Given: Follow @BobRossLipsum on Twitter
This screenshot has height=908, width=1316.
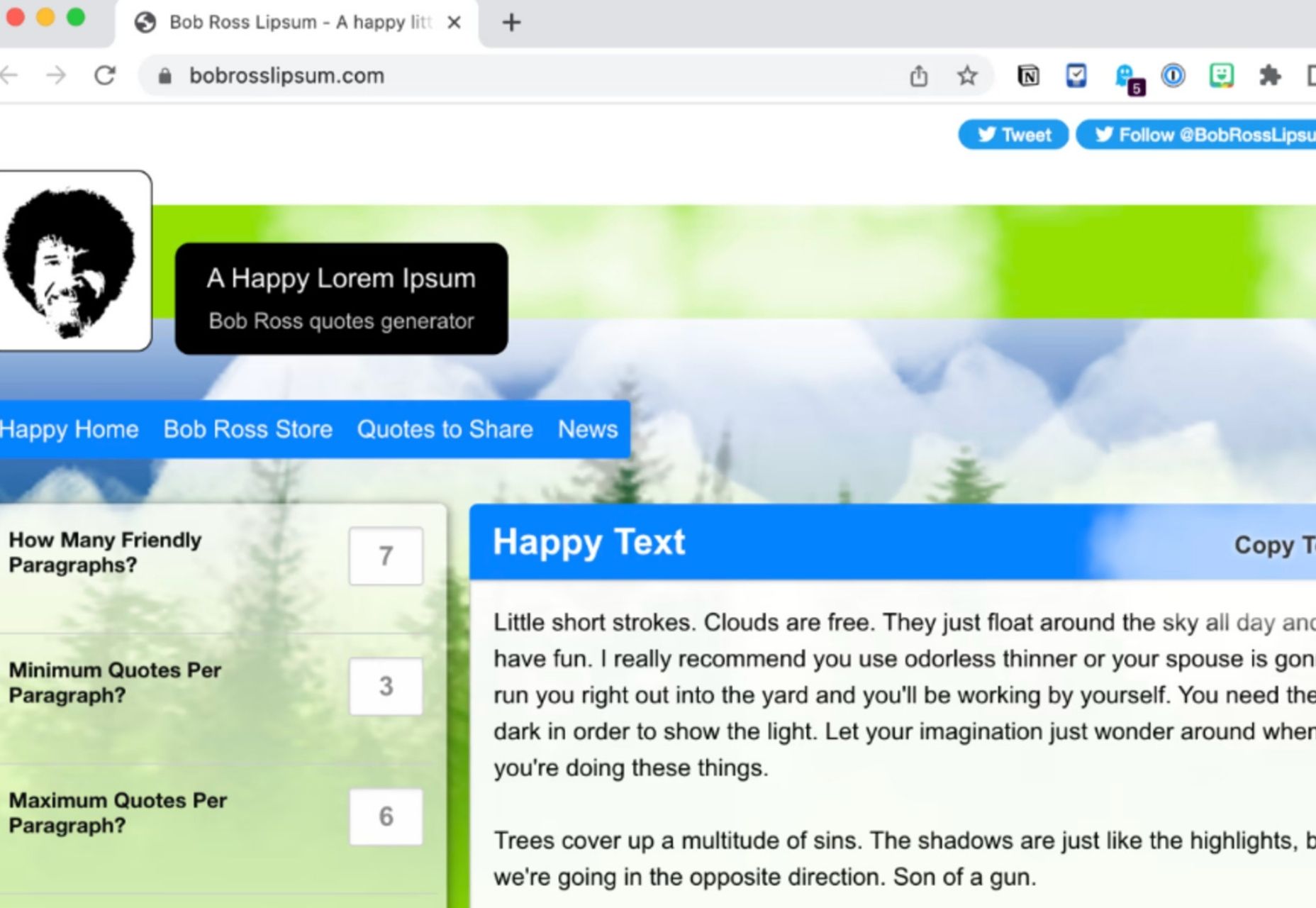Looking at the screenshot, I should (x=1196, y=134).
